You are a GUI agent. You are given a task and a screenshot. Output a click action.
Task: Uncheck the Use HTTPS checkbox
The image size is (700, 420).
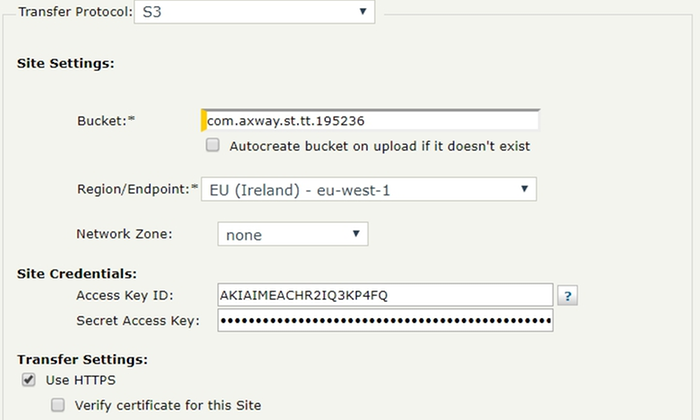coord(28,380)
